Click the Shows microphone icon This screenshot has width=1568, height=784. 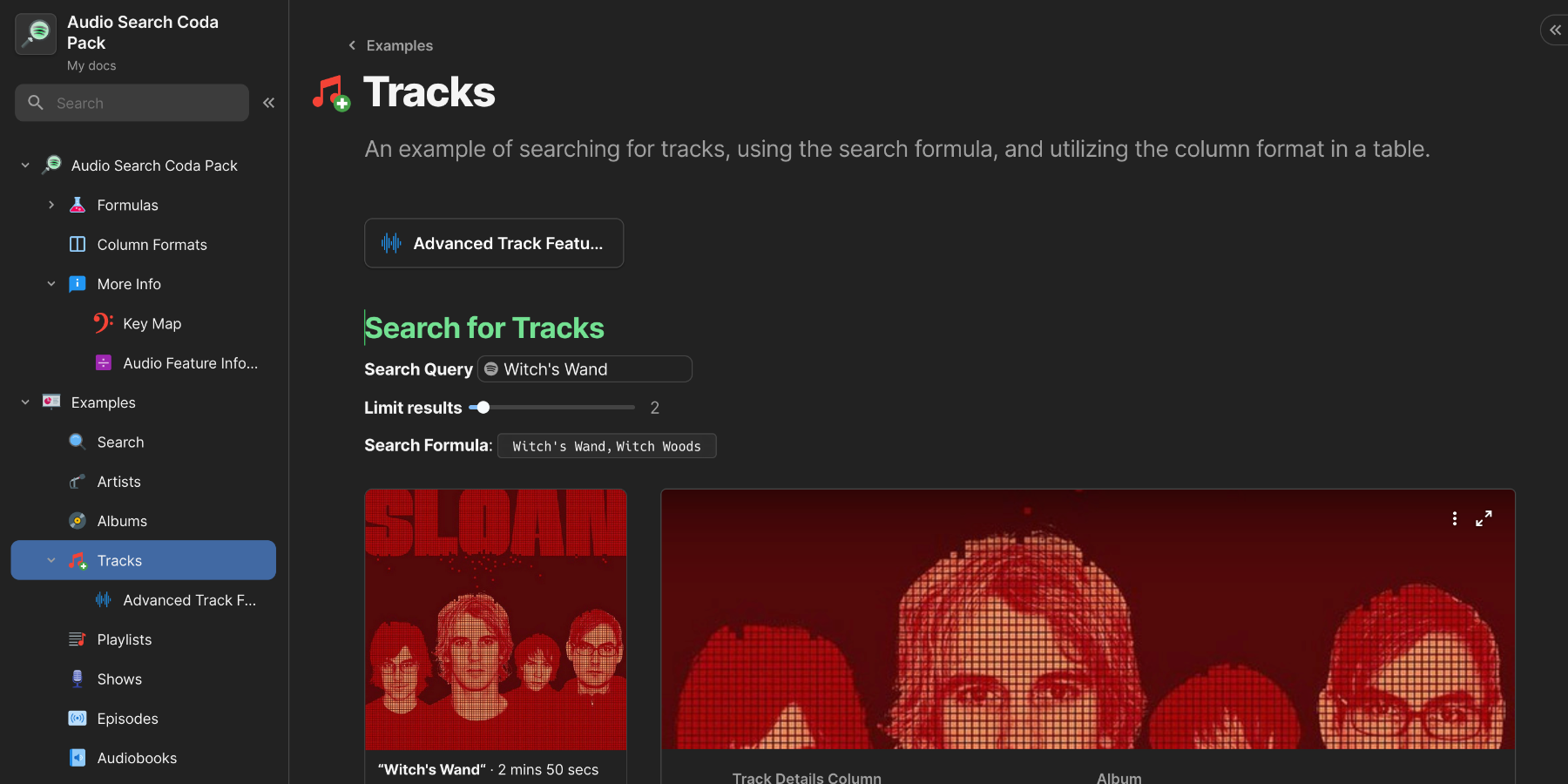coord(77,679)
